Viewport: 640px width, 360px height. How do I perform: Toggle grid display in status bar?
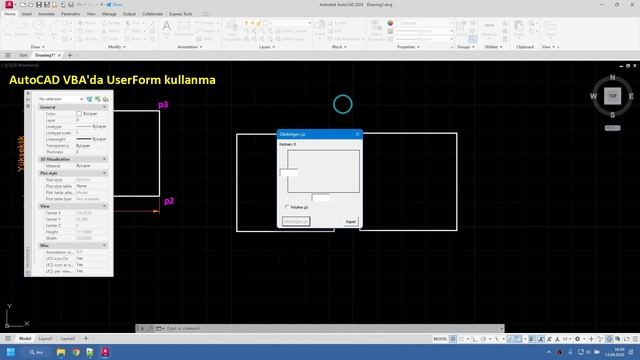(x=453, y=339)
